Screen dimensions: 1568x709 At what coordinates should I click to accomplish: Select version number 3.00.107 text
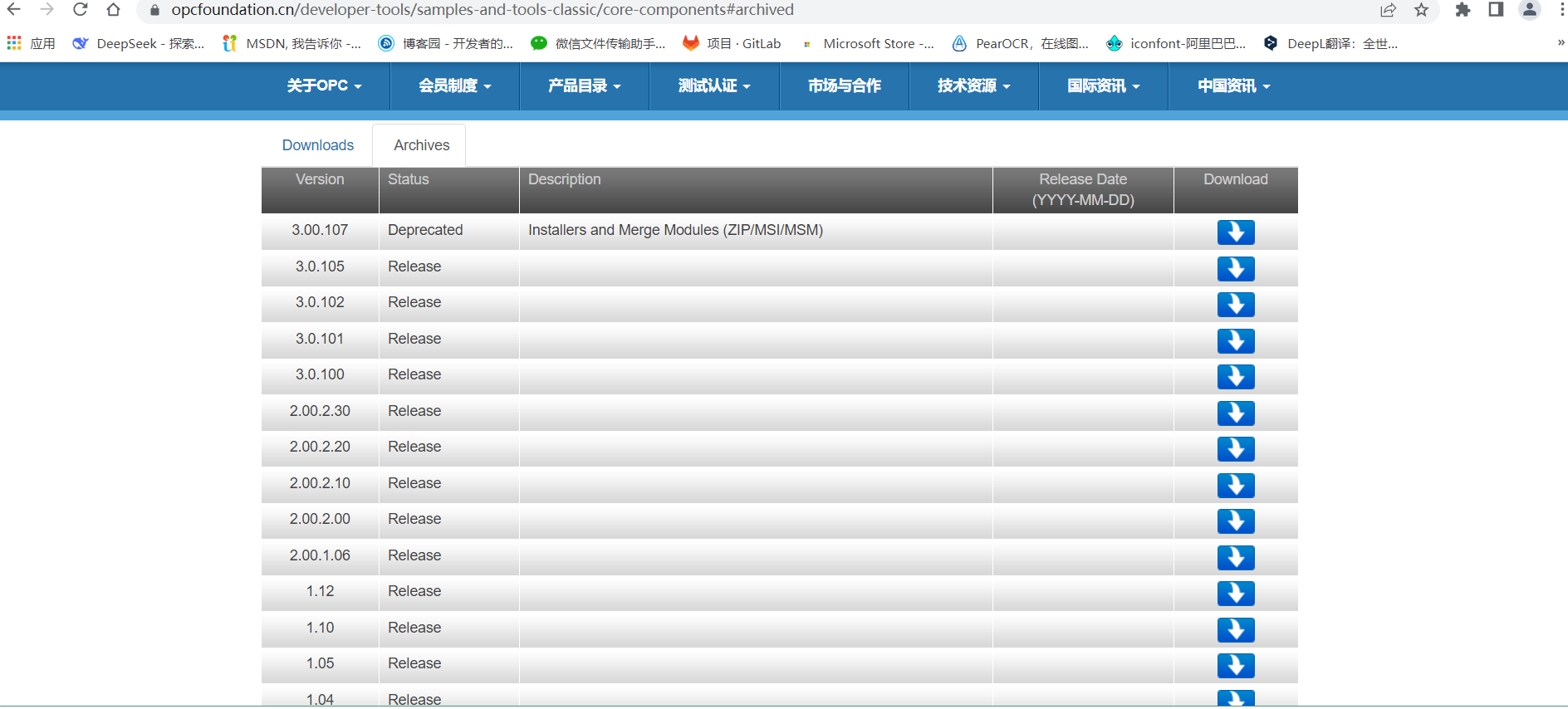[320, 230]
